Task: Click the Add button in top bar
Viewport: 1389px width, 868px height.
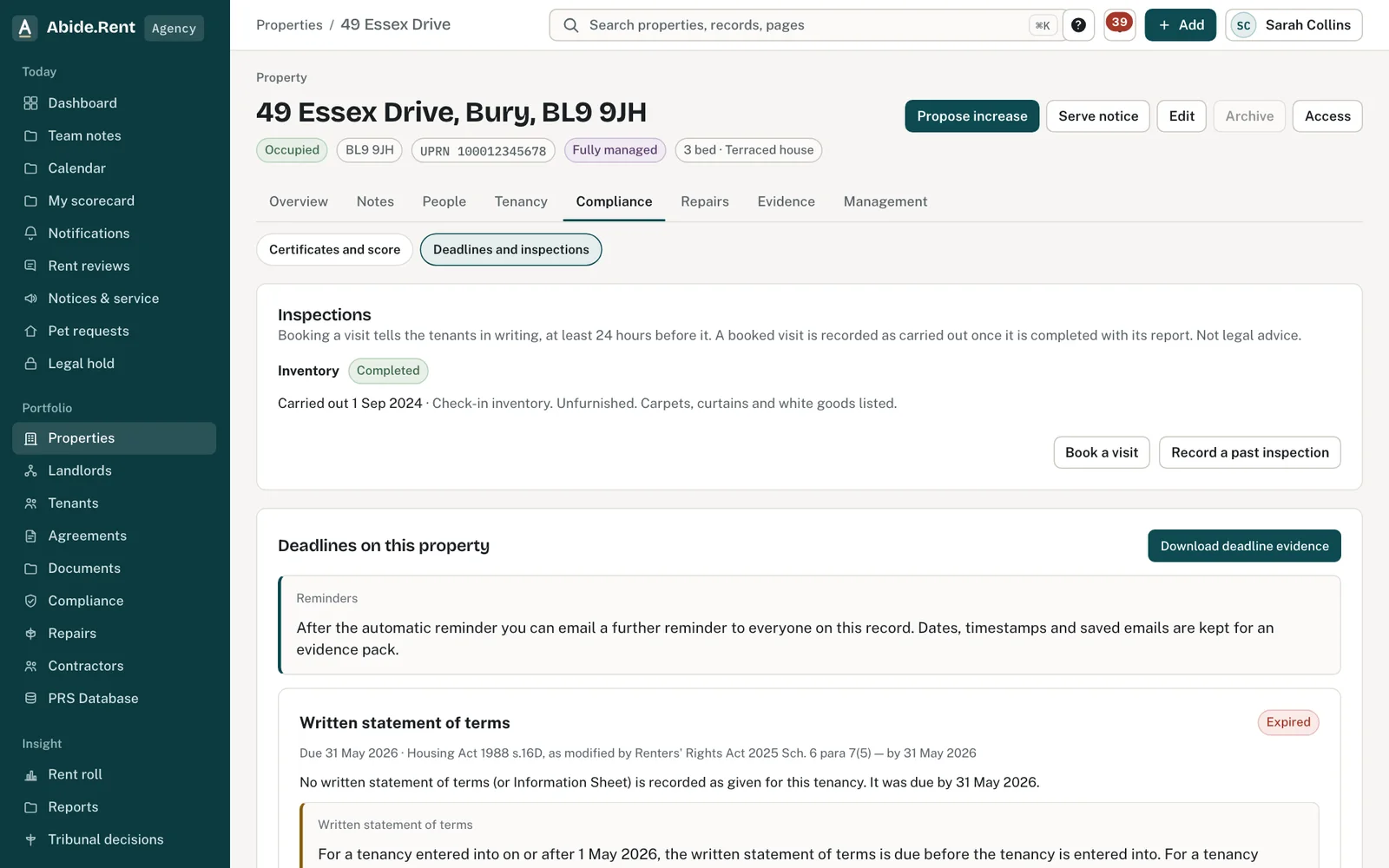Action: coord(1181,25)
